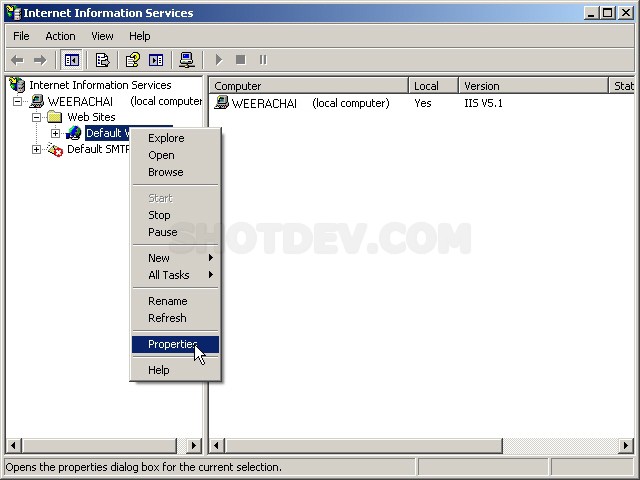Open the Action menu
Image resolution: width=640 pixels, height=480 pixels.
[60, 36]
